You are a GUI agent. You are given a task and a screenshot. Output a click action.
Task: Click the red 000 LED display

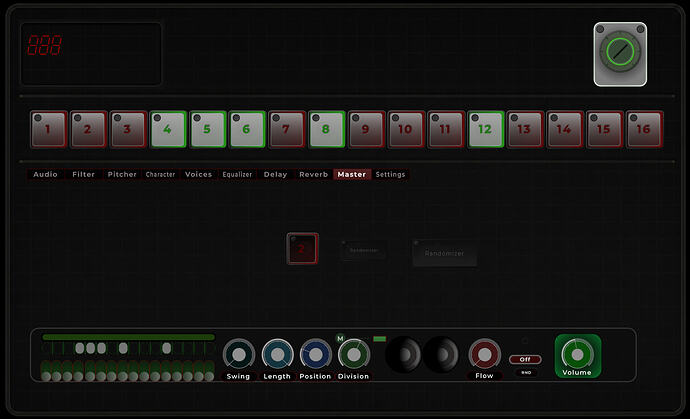(x=44, y=45)
